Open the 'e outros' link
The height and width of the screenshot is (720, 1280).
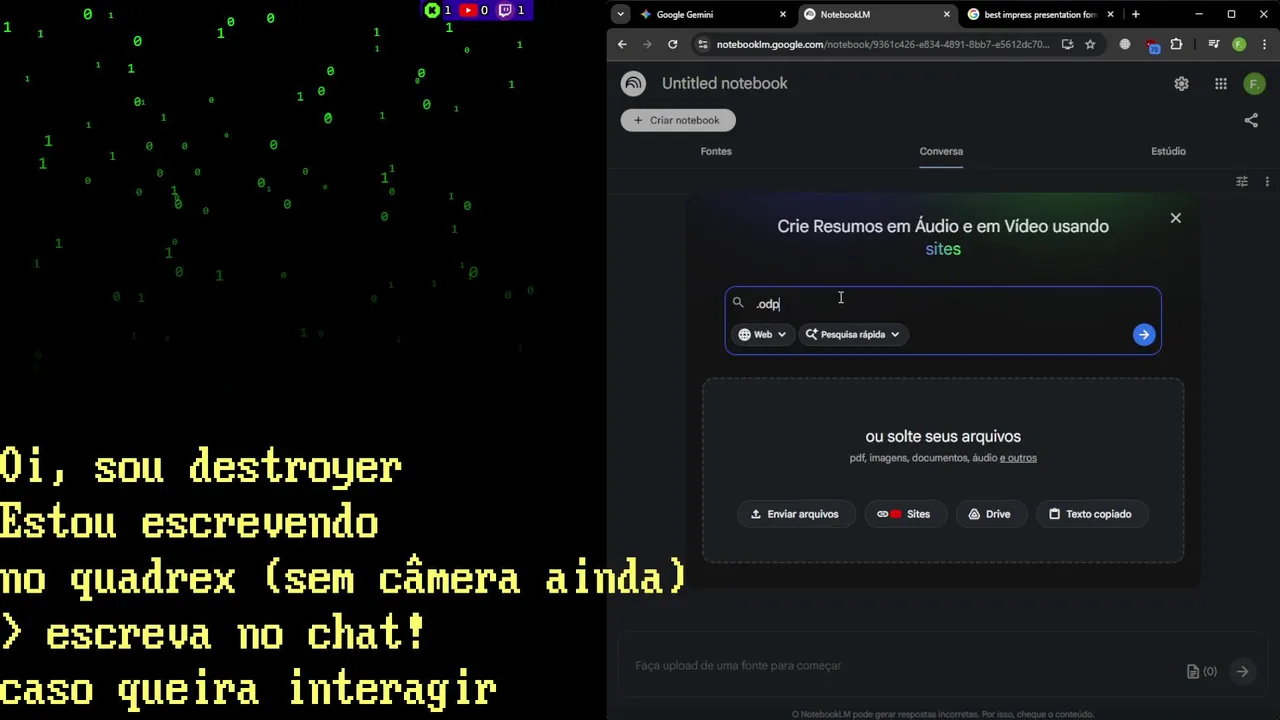[x=1018, y=458]
